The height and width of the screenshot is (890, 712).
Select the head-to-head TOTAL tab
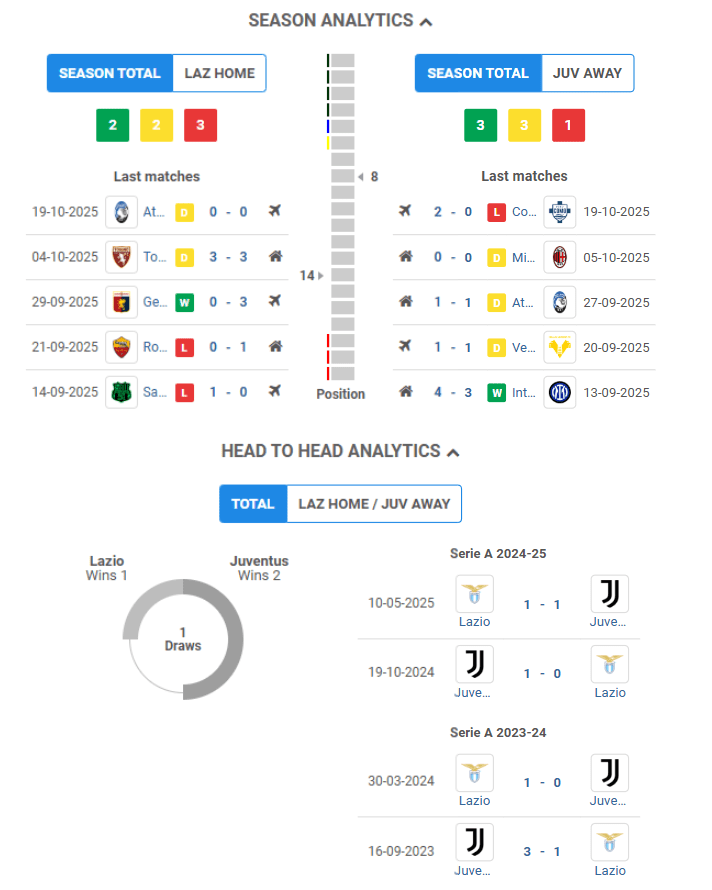(x=253, y=504)
